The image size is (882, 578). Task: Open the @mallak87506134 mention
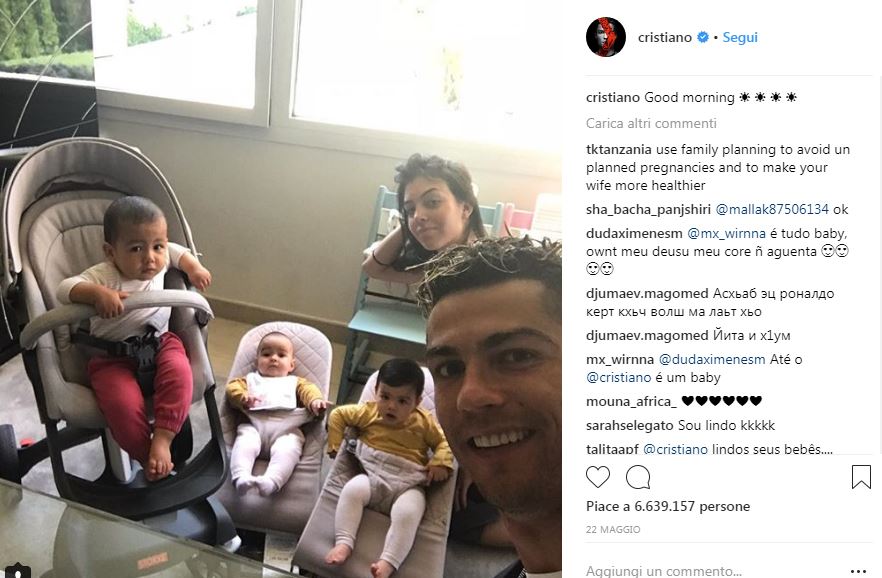772,210
